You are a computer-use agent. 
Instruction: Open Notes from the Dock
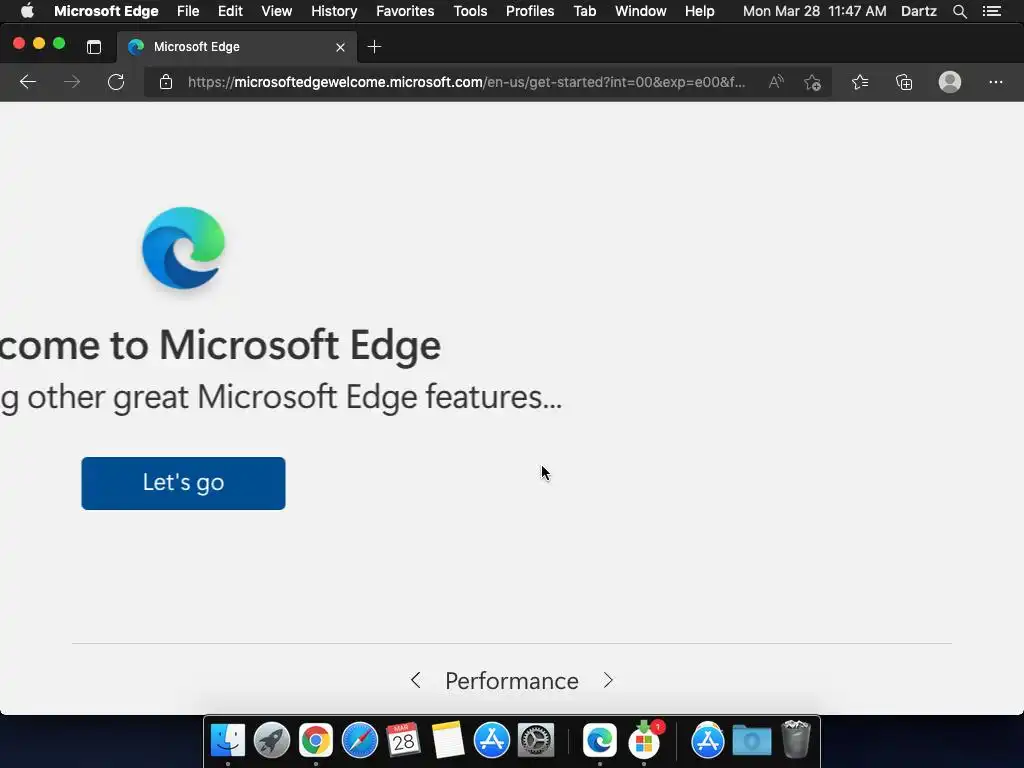(448, 740)
